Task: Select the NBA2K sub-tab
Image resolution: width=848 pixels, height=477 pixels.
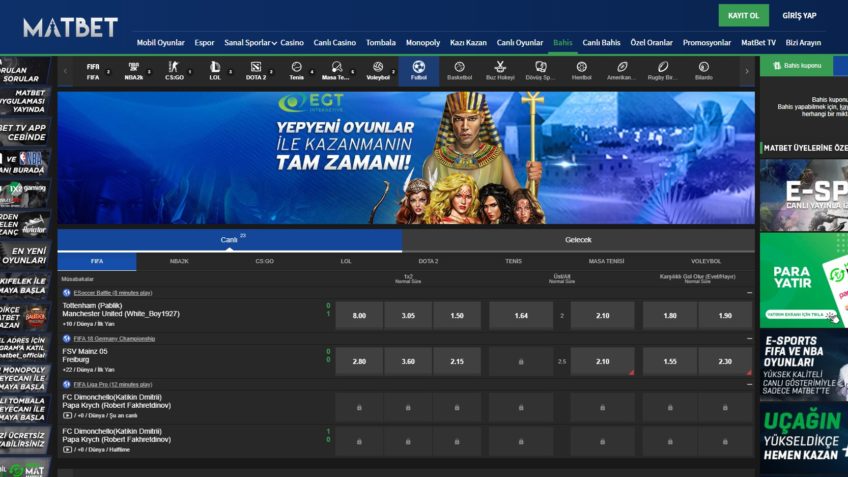Action: [x=179, y=261]
